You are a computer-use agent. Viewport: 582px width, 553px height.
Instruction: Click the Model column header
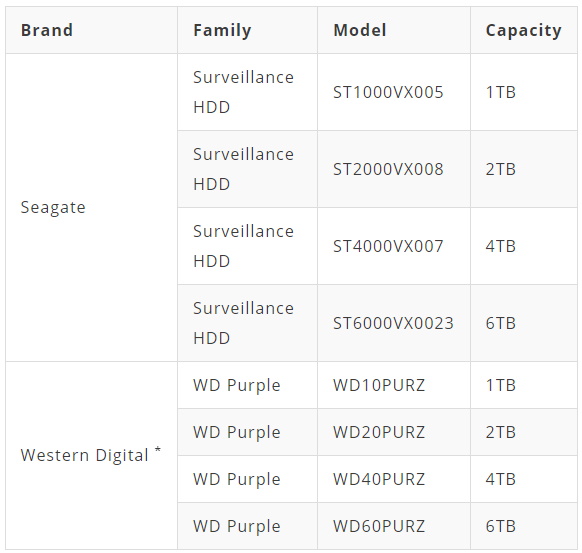[360, 30]
